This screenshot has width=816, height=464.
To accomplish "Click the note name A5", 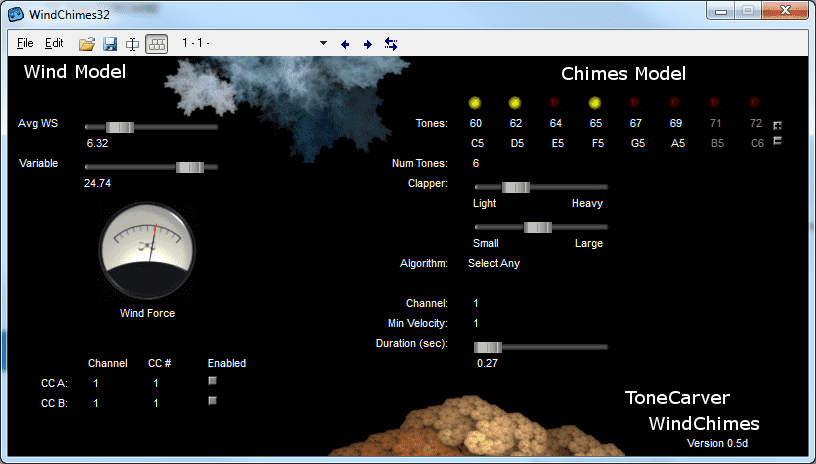I will click(678, 143).
